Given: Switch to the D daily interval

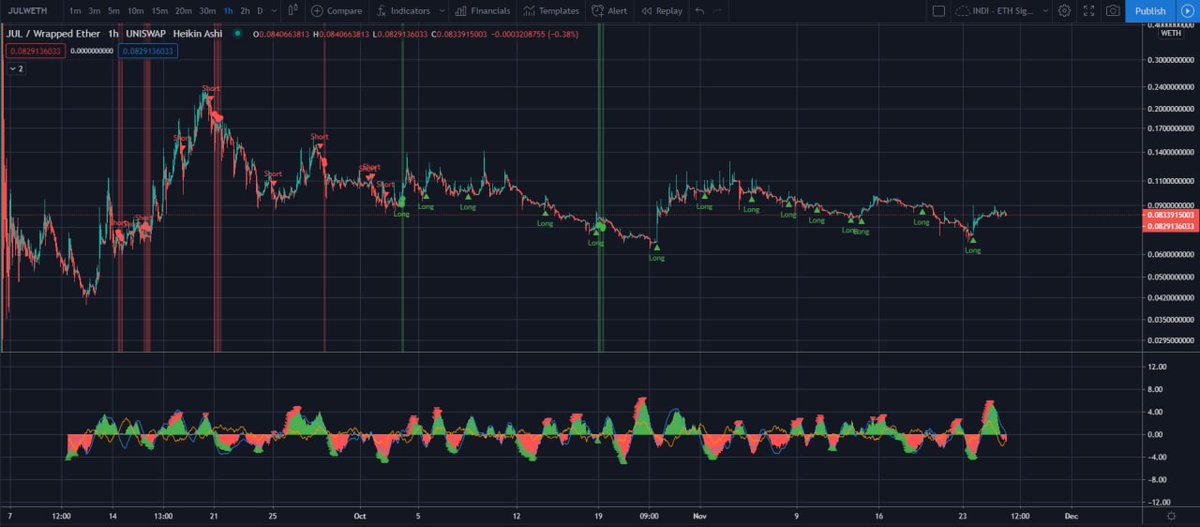Looking at the screenshot, I should (260, 11).
